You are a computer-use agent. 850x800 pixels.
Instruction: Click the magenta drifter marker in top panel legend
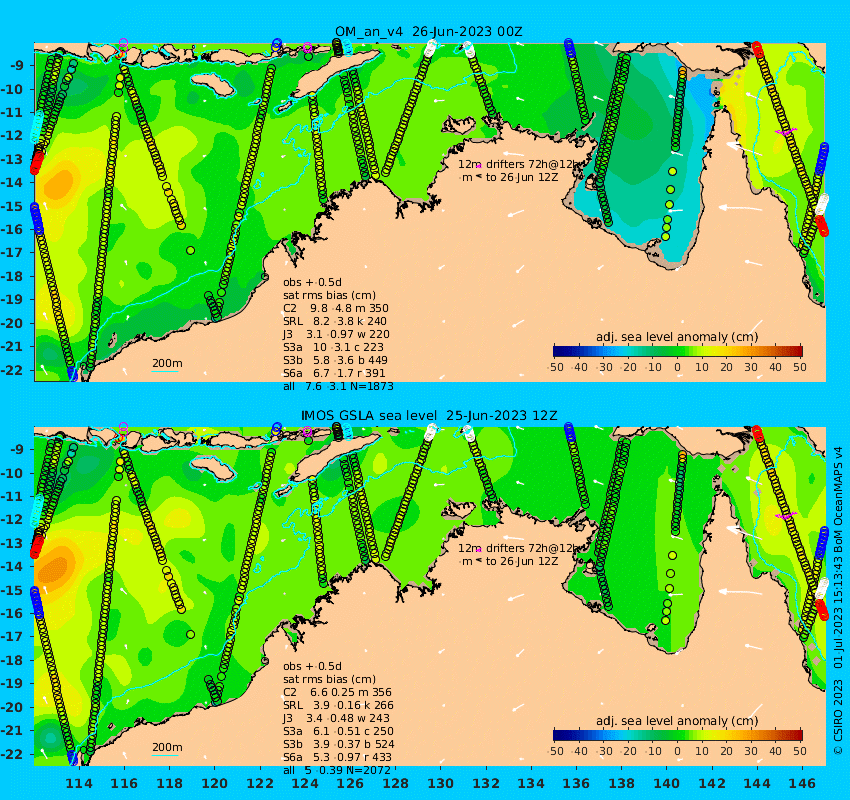coord(479,166)
